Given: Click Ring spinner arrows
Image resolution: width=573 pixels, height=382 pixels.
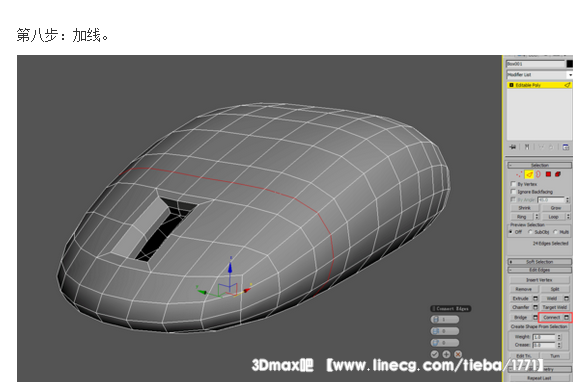Looking at the screenshot, I should click(537, 217).
